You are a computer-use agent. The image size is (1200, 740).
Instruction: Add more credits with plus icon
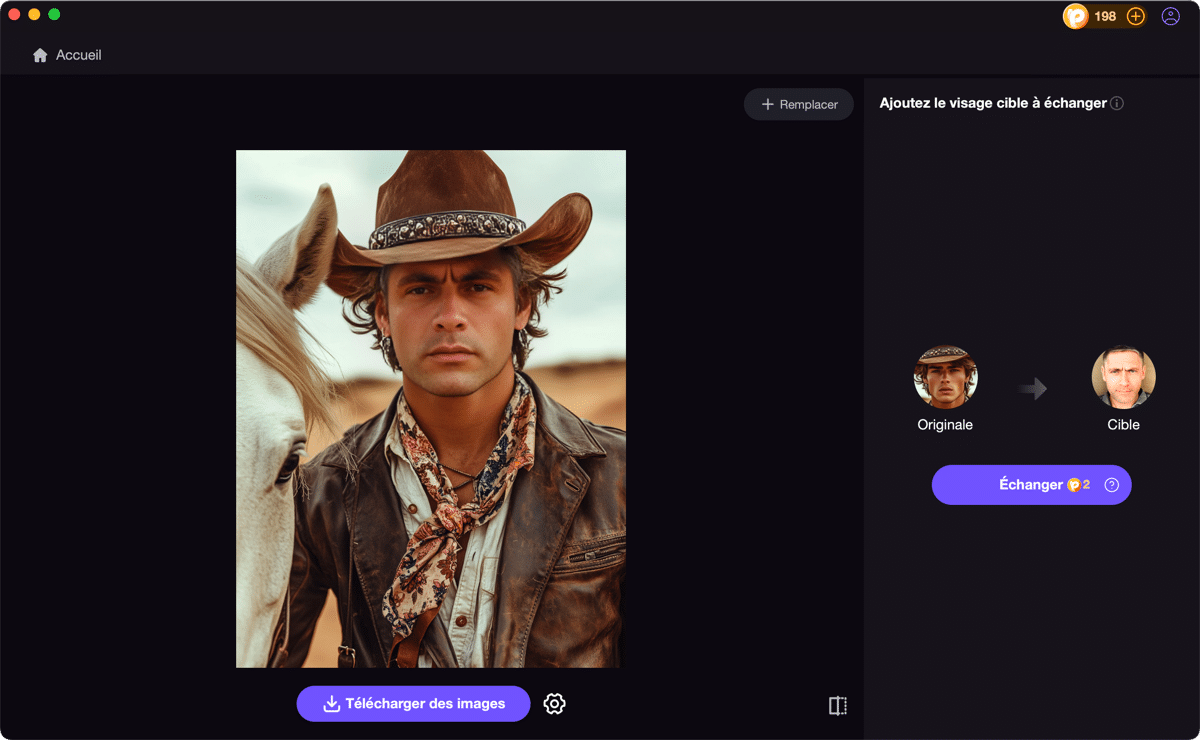click(x=1135, y=16)
